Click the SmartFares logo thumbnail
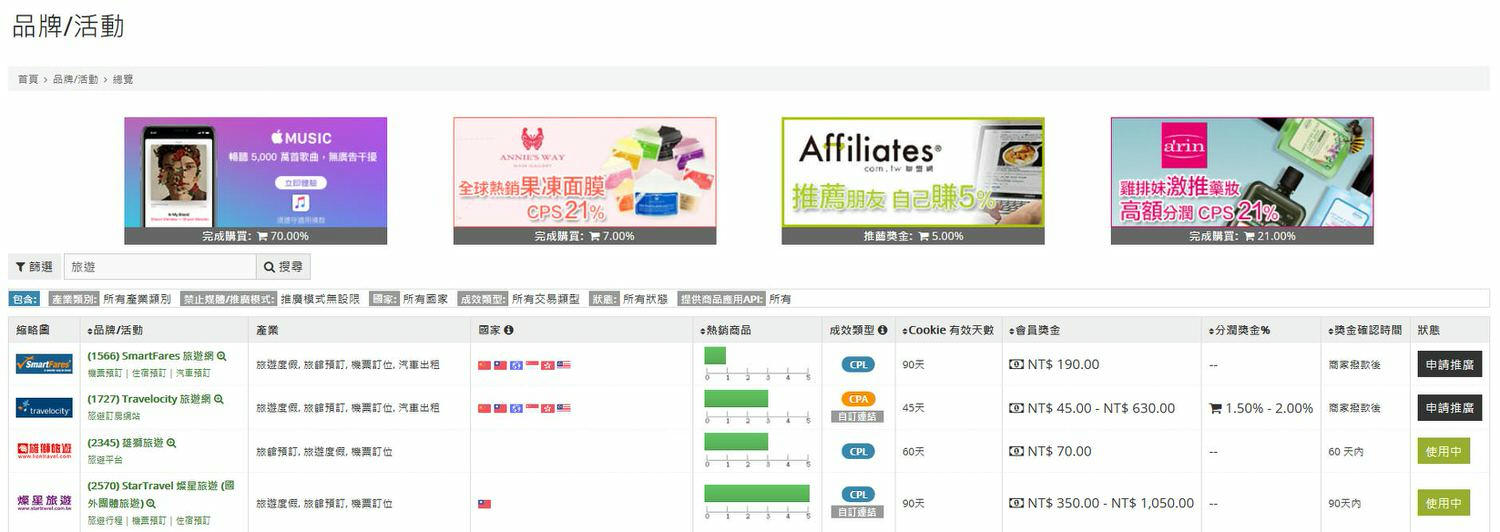This screenshot has width=1500, height=532. (x=44, y=364)
